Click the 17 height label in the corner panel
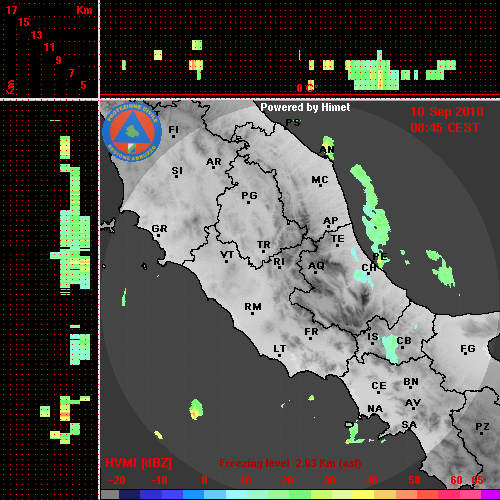This screenshot has height=500, width=500. 11,10
